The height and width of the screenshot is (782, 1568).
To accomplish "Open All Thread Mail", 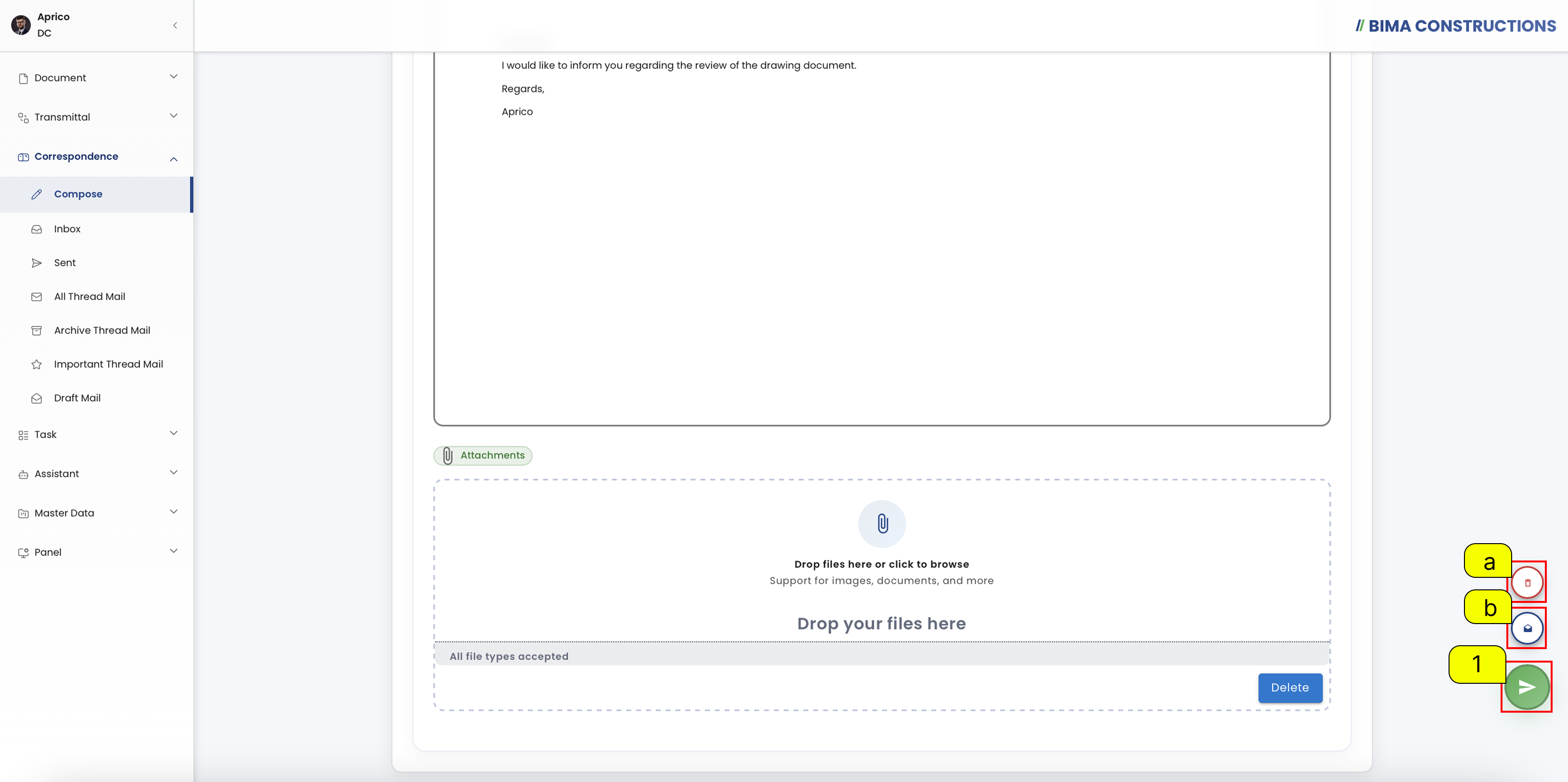I will pyautogui.click(x=96, y=296).
